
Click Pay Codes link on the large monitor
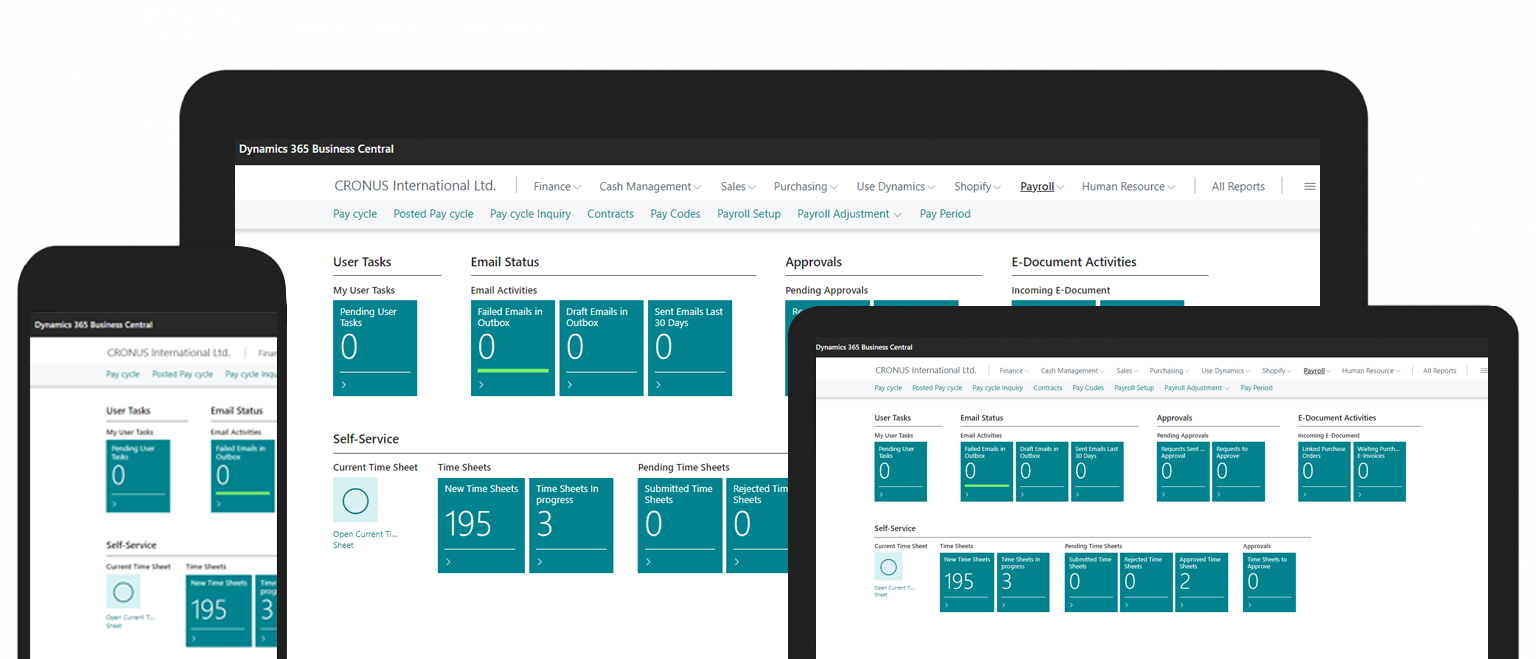(675, 214)
